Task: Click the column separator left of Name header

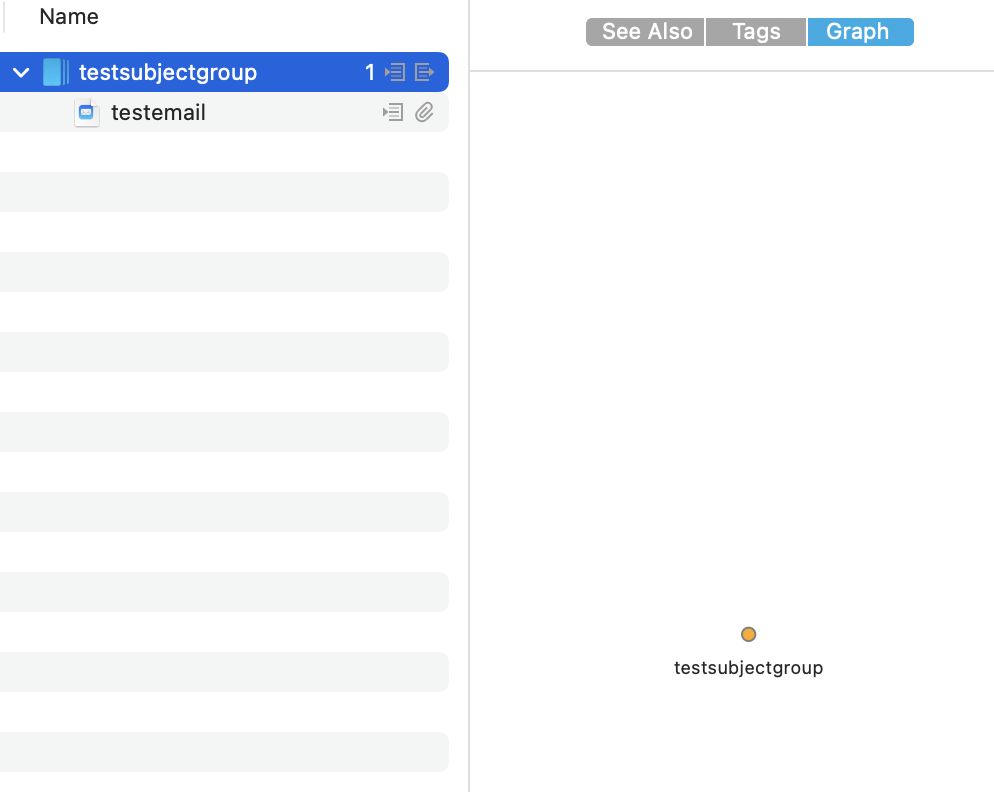Action: pyautogui.click(x=4, y=17)
